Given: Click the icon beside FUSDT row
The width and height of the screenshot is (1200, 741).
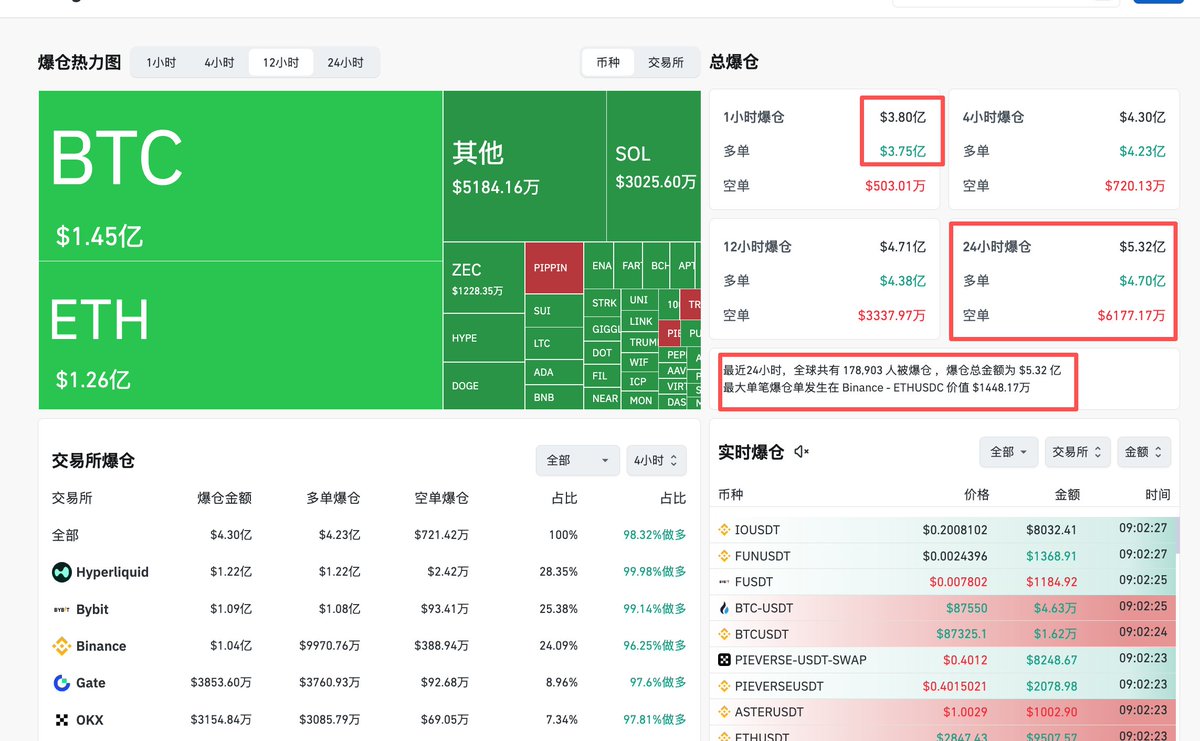Looking at the screenshot, I should click(725, 581).
